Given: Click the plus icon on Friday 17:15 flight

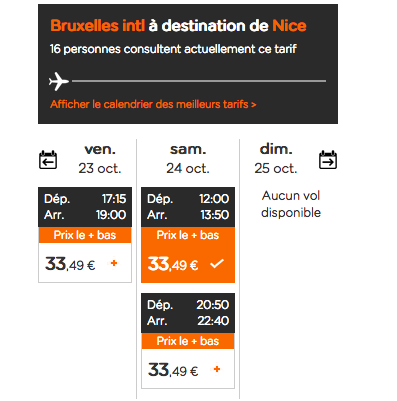Looking at the screenshot, I should 114,263.
